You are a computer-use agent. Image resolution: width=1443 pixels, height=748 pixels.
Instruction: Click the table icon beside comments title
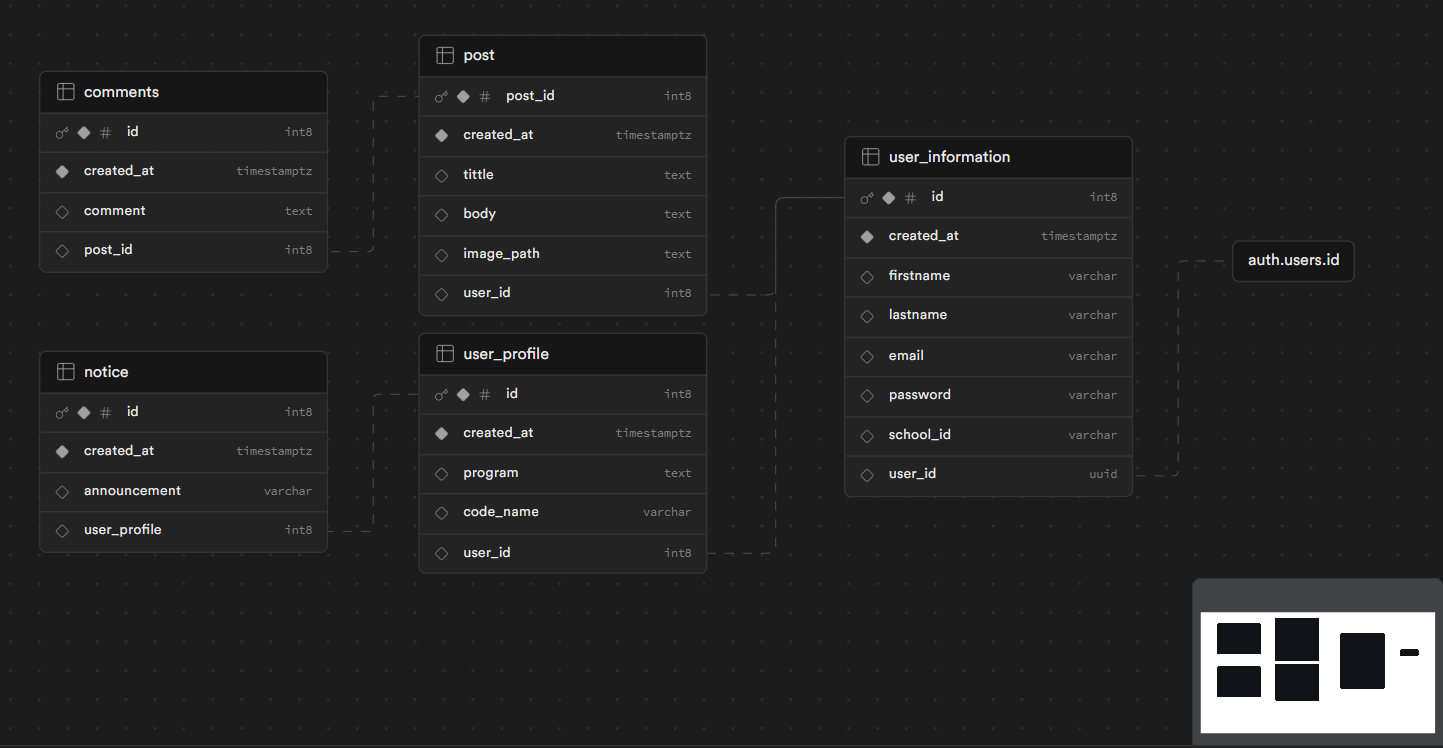(65, 92)
